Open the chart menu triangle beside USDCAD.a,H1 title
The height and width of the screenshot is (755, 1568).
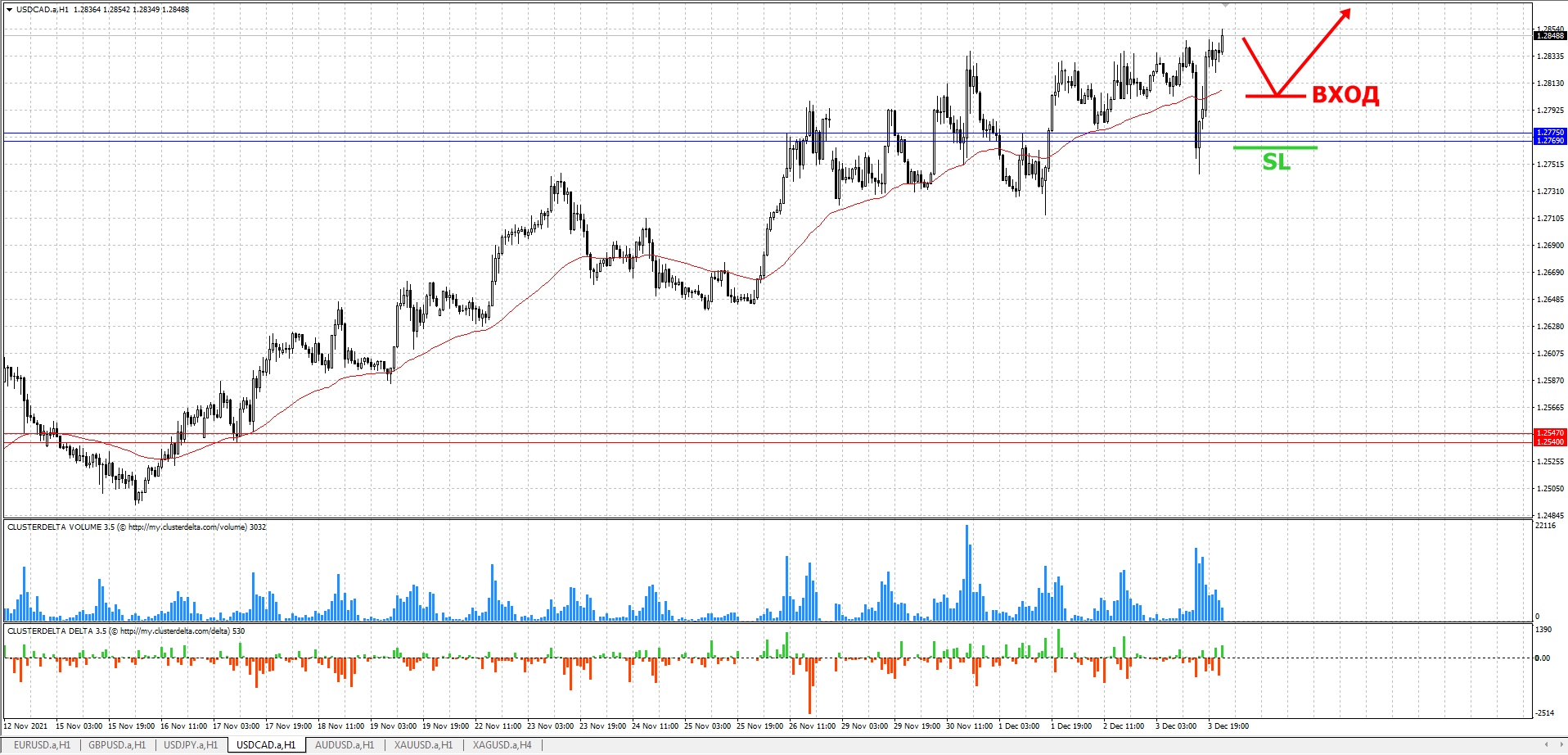tap(9, 10)
